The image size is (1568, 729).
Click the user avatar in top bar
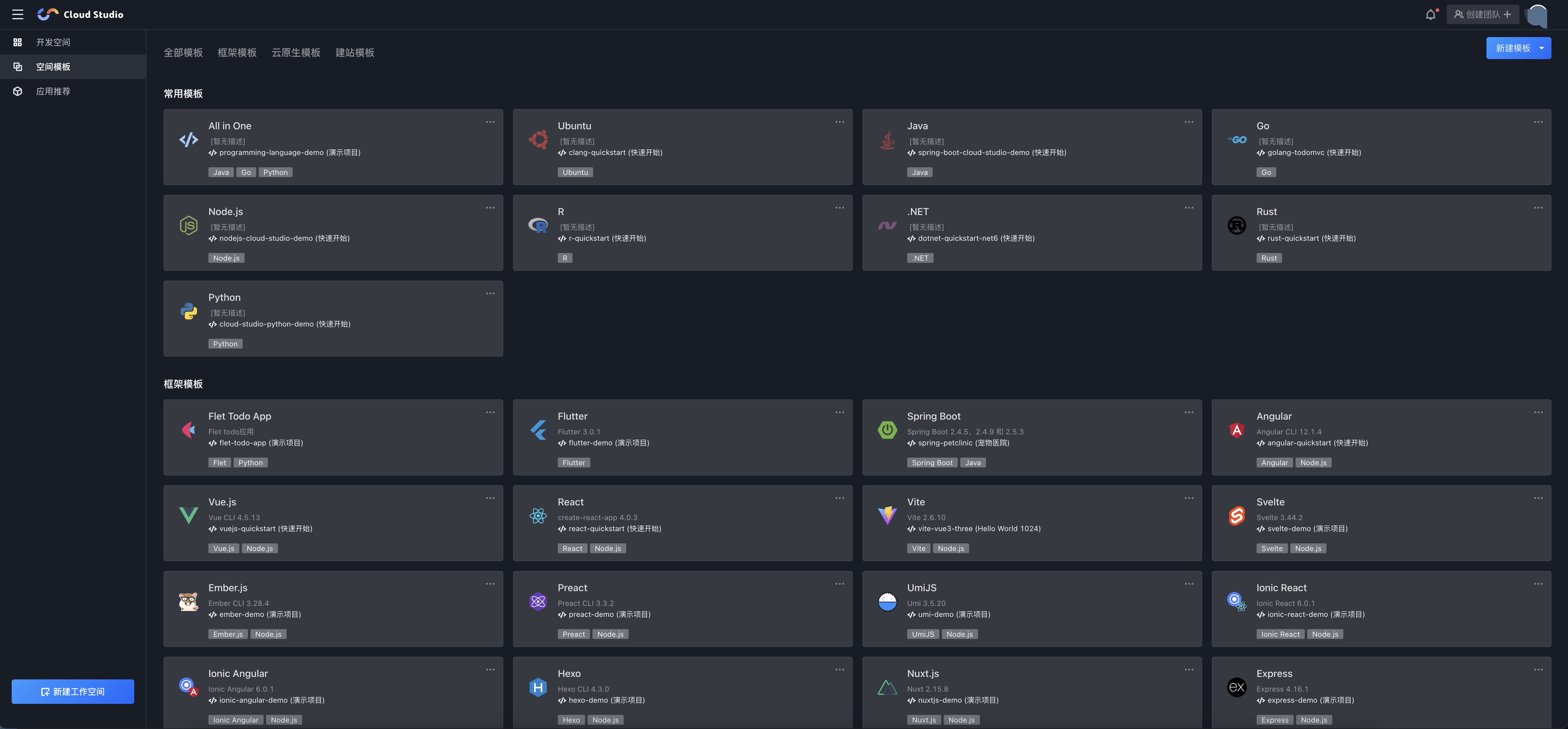coord(1537,15)
